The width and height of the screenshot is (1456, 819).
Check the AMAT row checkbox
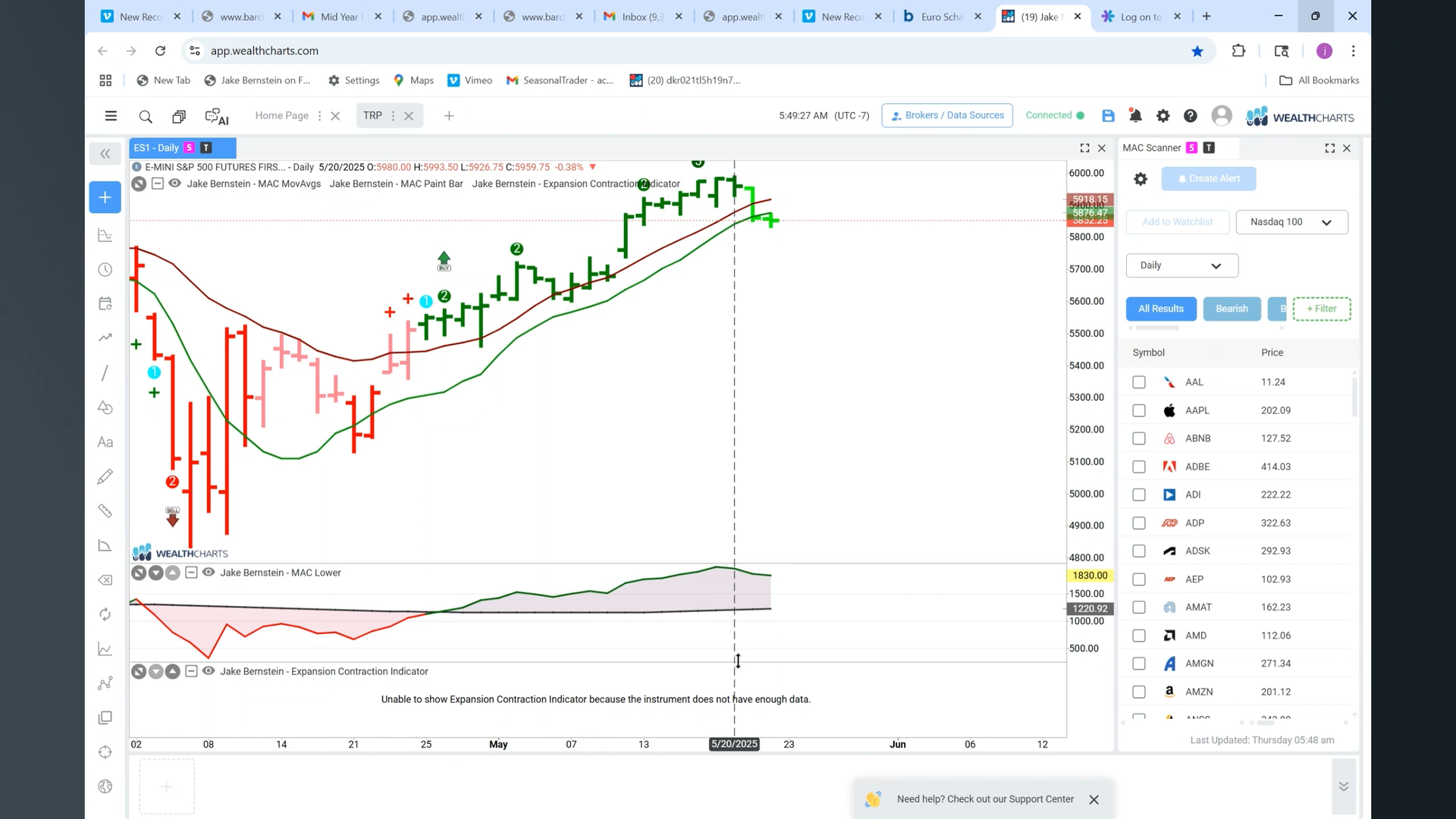[x=1139, y=607]
